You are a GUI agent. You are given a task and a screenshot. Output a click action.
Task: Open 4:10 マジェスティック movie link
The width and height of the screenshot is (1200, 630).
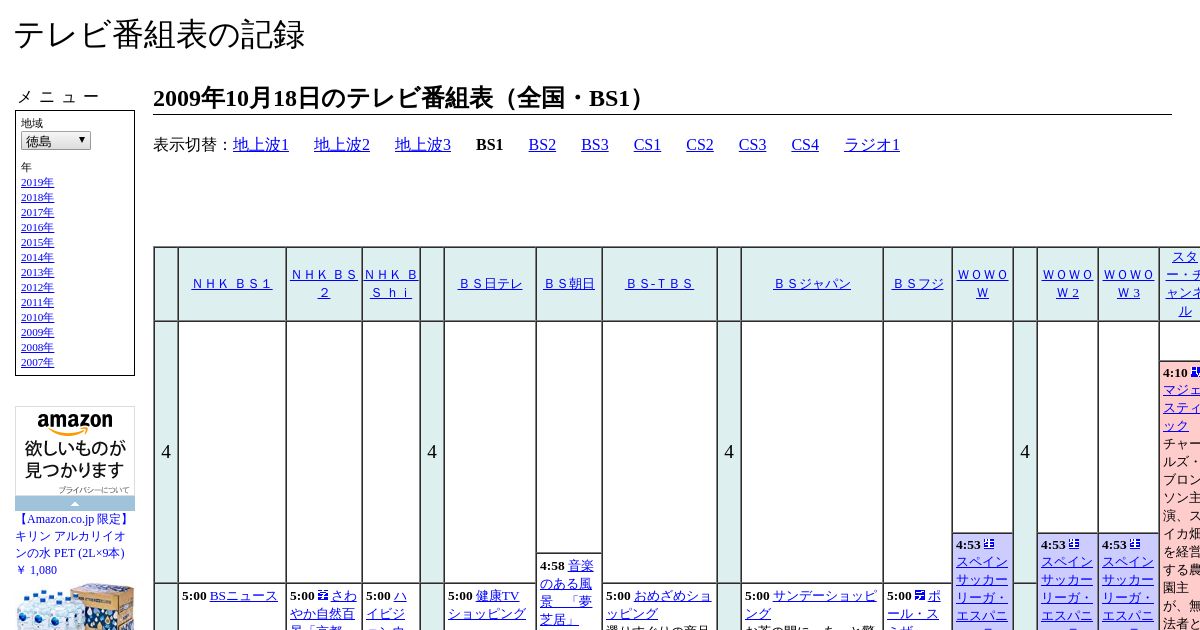[1182, 408]
